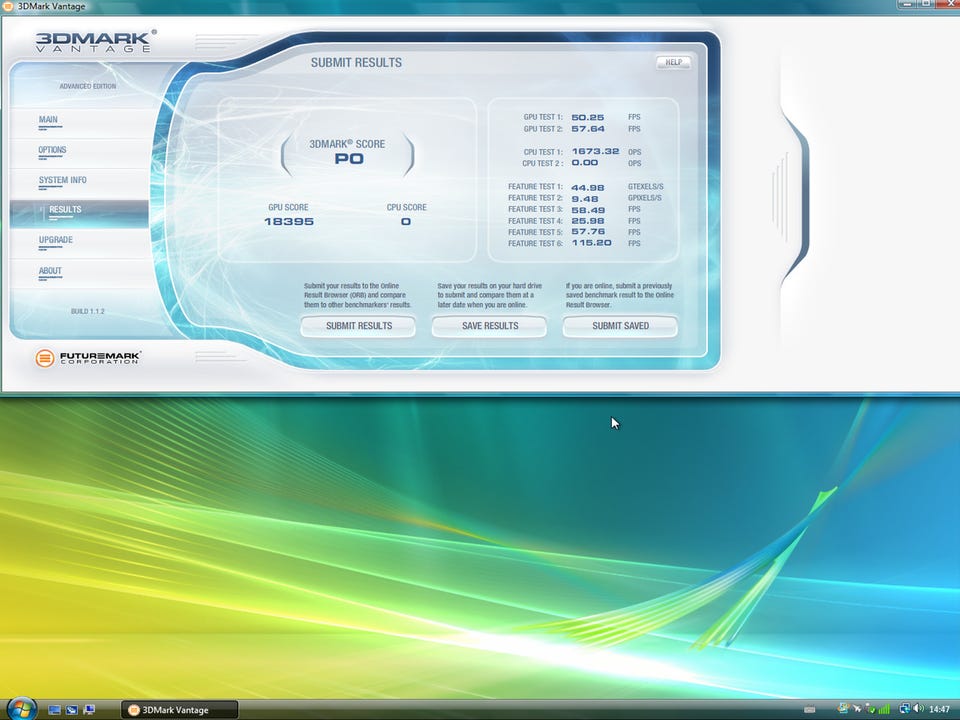Image resolution: width=960 pixels, height=720 pixels.
Task: Click the network connection tray icon
Action: (904, 708)
